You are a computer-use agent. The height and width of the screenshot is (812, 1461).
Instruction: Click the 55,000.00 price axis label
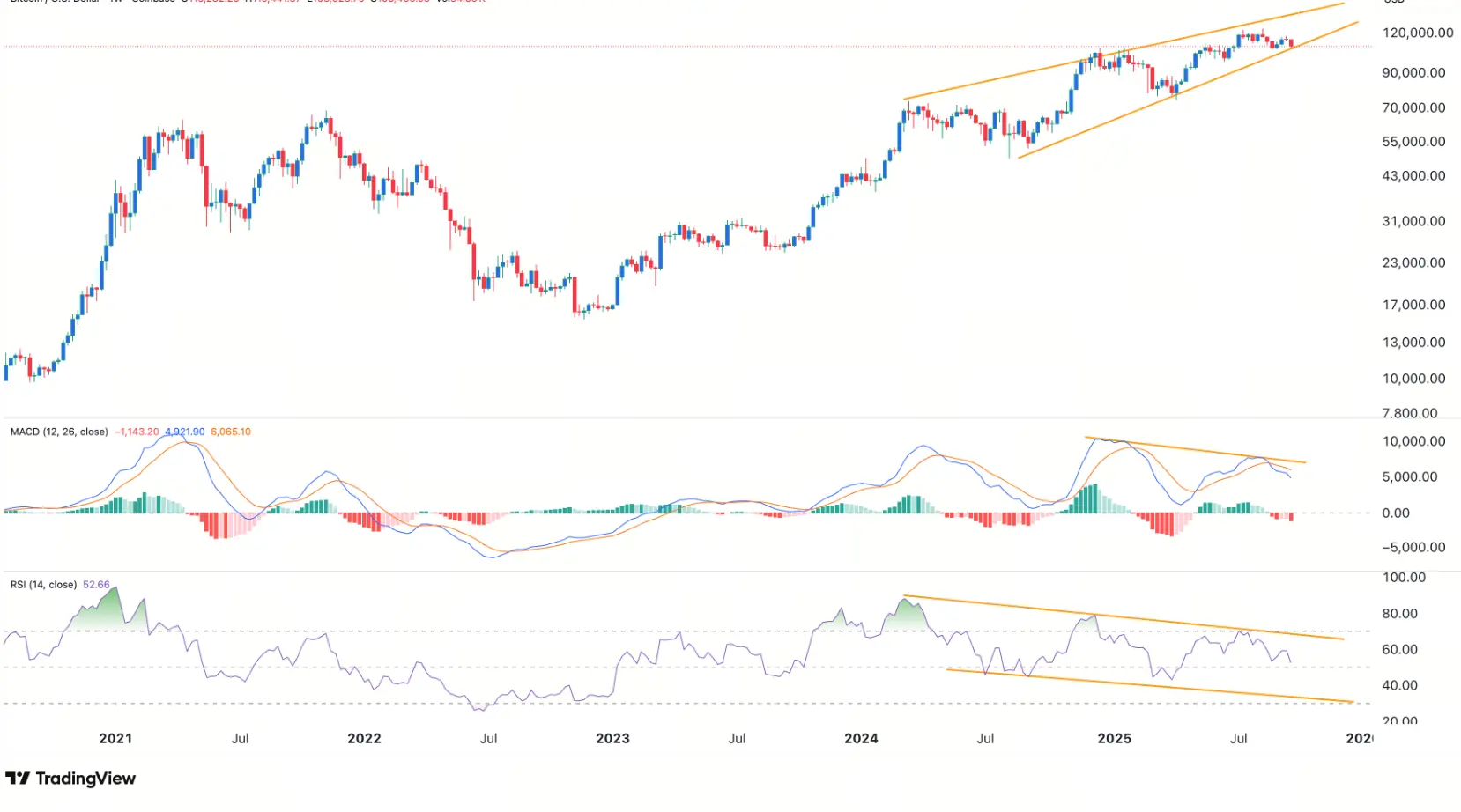(x=1413, y=141)
